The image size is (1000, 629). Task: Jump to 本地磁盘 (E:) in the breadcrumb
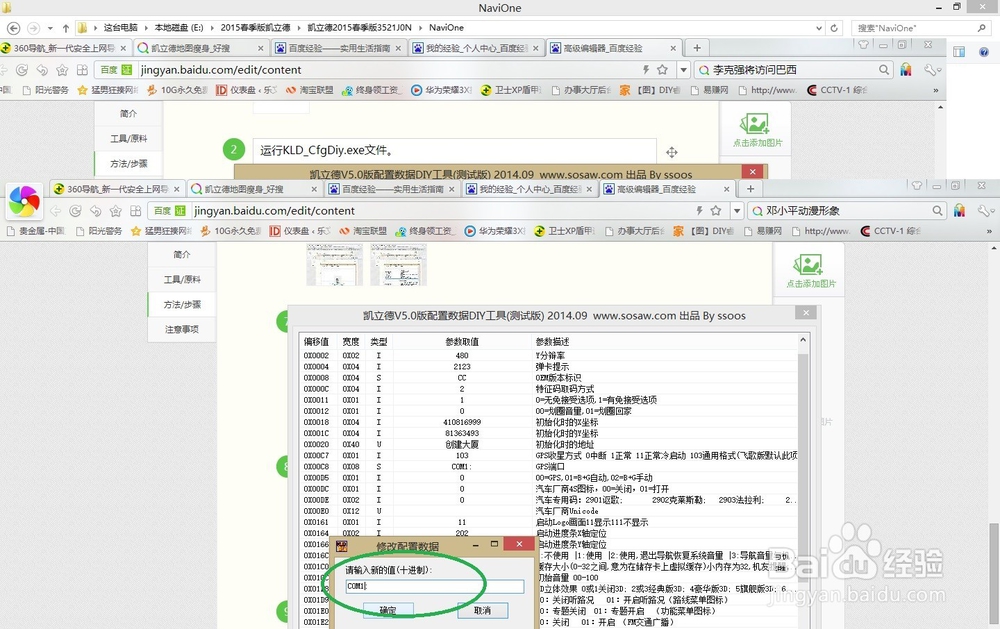coord(179,27)
